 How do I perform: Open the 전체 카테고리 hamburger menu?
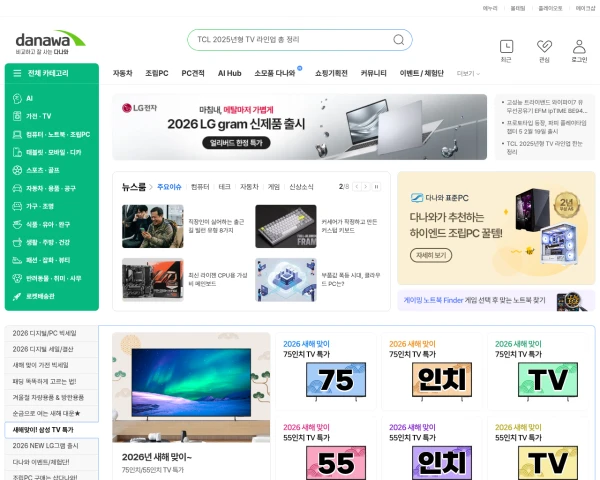pos(17,73)
